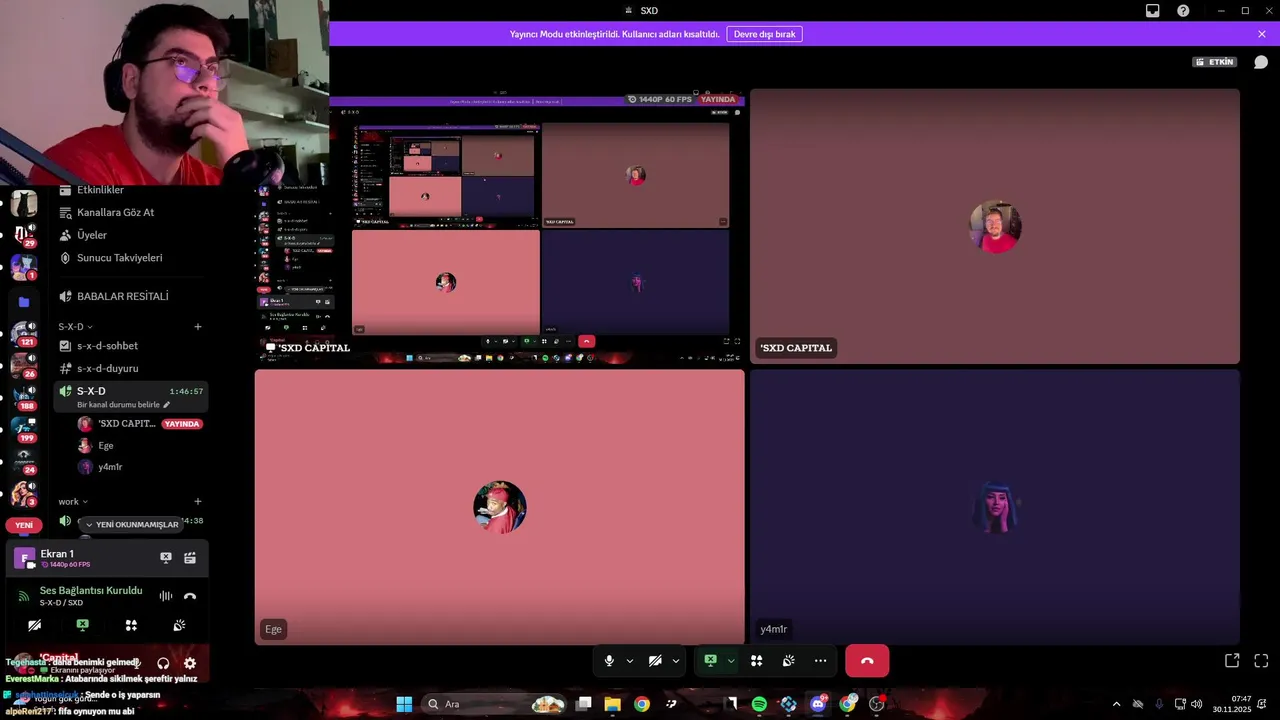
Task: Open server with 121 badge
Action: click(x=24, y=334)
